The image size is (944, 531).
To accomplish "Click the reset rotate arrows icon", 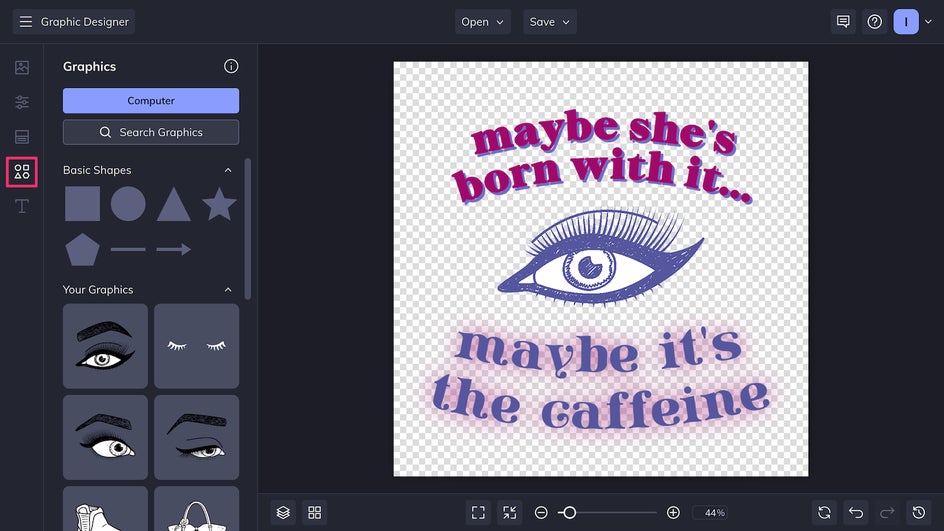I will (x=824, y=512).
